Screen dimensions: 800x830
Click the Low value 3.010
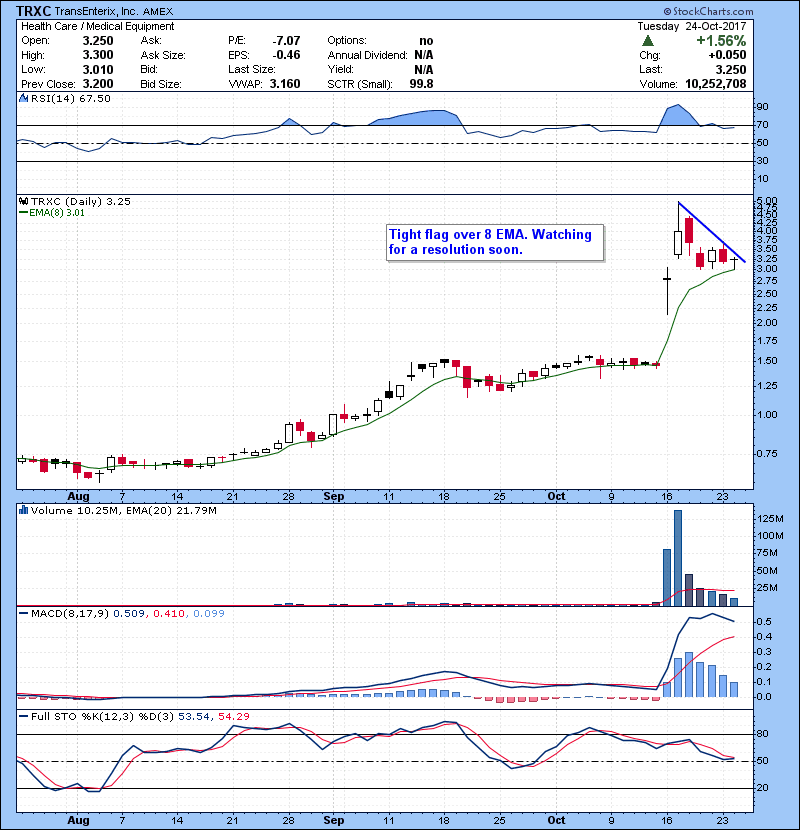click(x=98, y=69)
